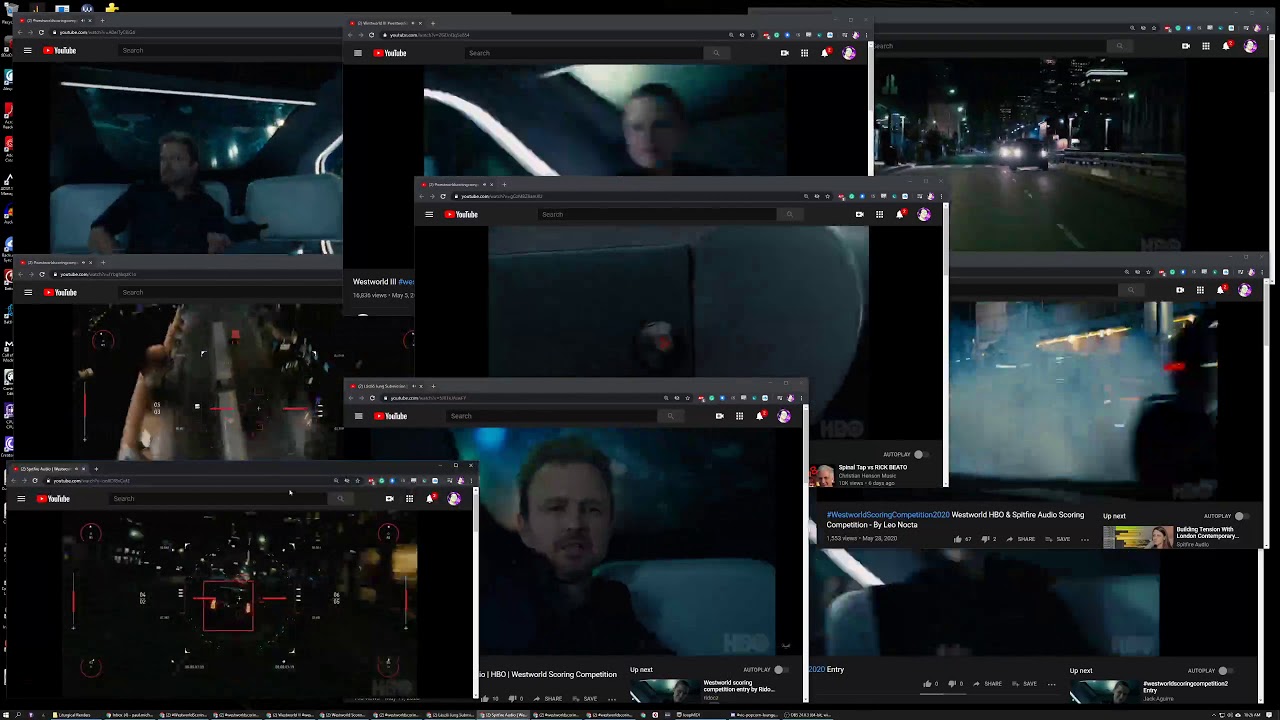Toggle autoplay above Building Tension suggestion
Screen dimensions: 1280x720
tap(1242, 516)
